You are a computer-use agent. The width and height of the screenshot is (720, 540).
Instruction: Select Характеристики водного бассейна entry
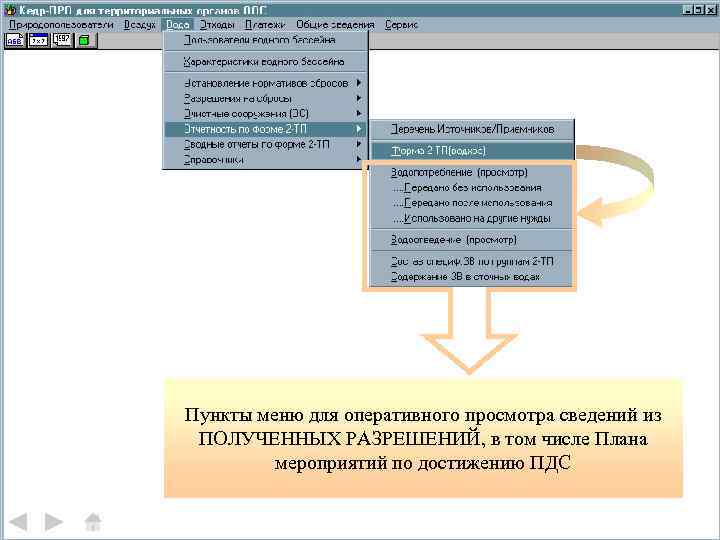(x=266, y=62)
